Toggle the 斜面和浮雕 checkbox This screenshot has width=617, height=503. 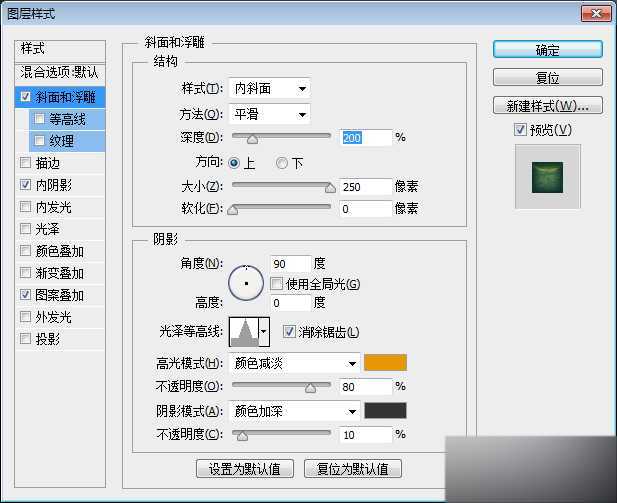(x=25, y=97)
